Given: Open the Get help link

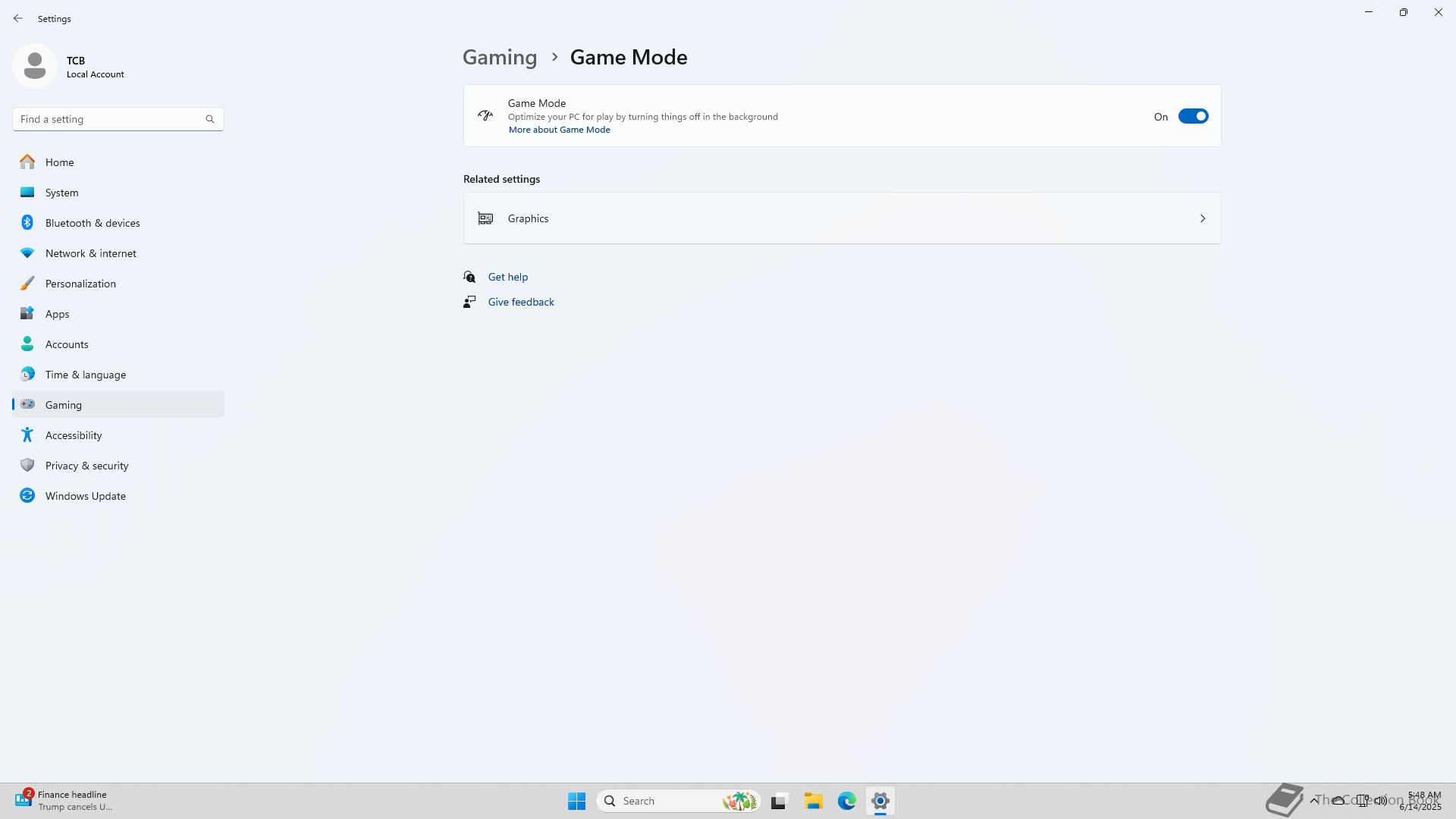Looking at the screenshot, I should [507, 277].
